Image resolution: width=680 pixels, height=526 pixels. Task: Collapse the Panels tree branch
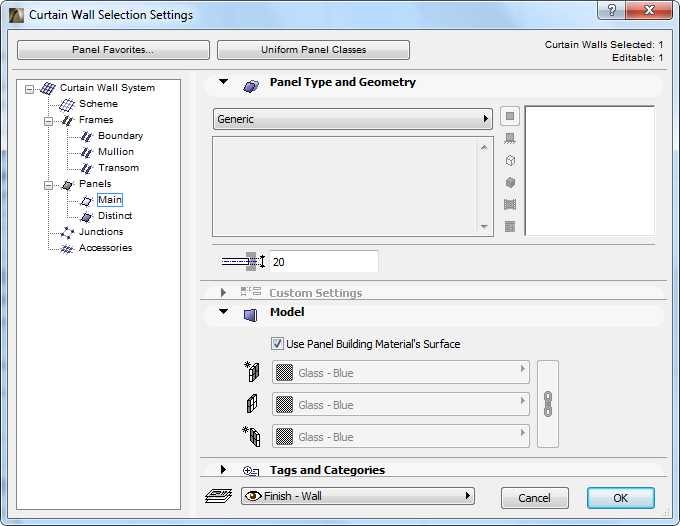pos(48,185)
